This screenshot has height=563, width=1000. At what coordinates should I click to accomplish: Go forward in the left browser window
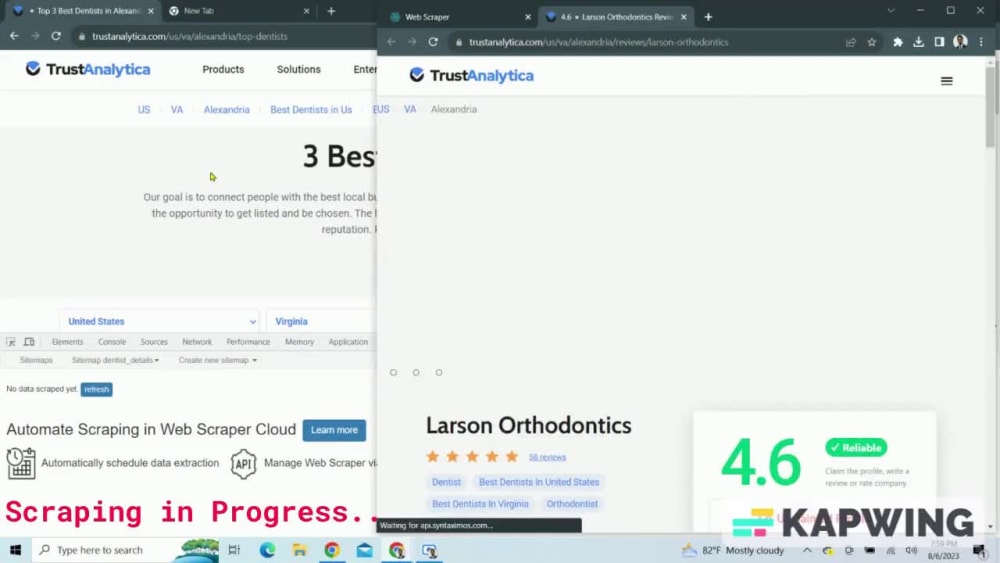[x=35, y=36]
